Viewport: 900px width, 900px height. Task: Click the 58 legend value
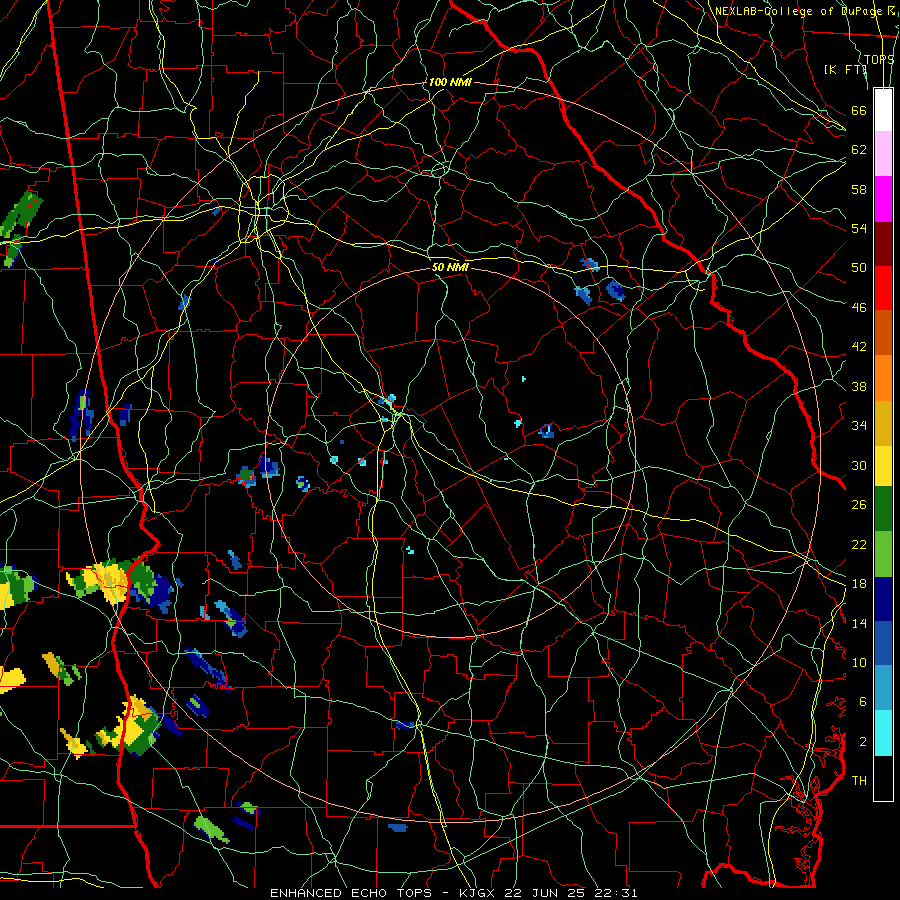tap(859, 189)
